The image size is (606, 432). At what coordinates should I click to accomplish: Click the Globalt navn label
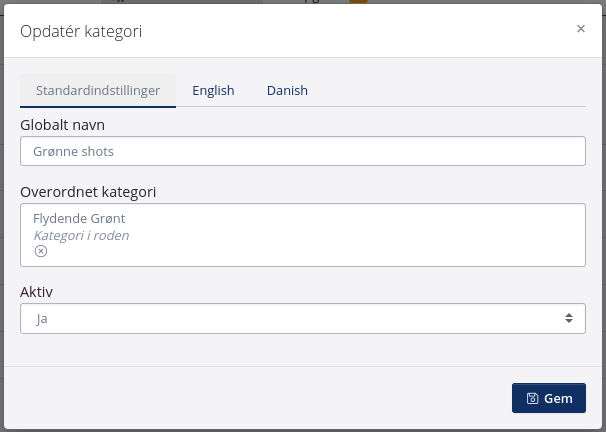click(x=62, y=125)
